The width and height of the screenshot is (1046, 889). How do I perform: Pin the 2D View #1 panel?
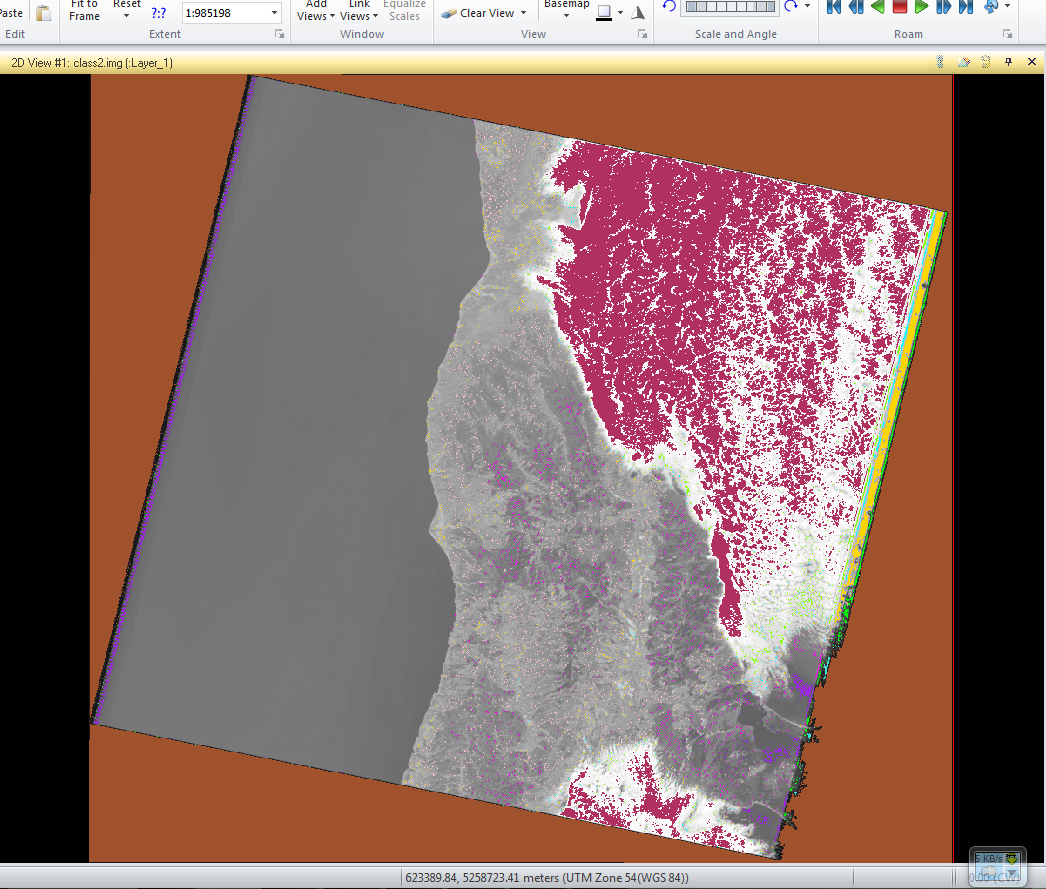pyautogui.click(x=1008, y=62)
